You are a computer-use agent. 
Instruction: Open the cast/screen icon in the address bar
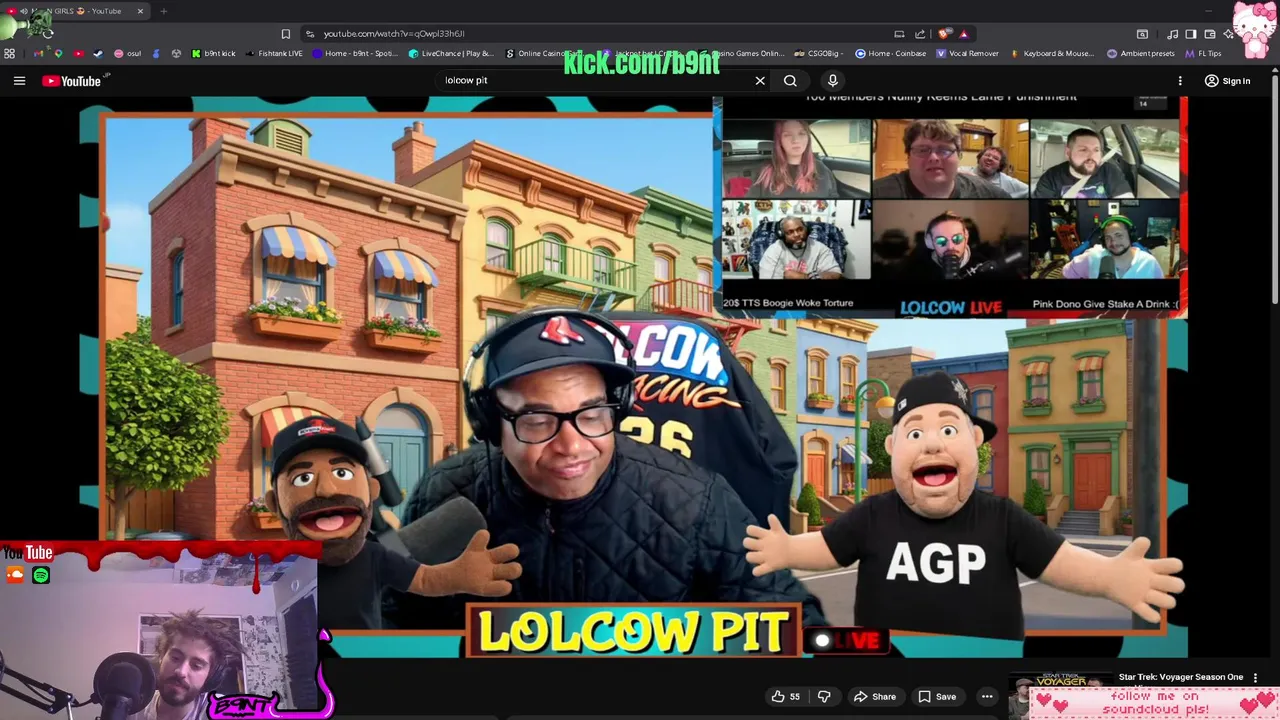899,33
